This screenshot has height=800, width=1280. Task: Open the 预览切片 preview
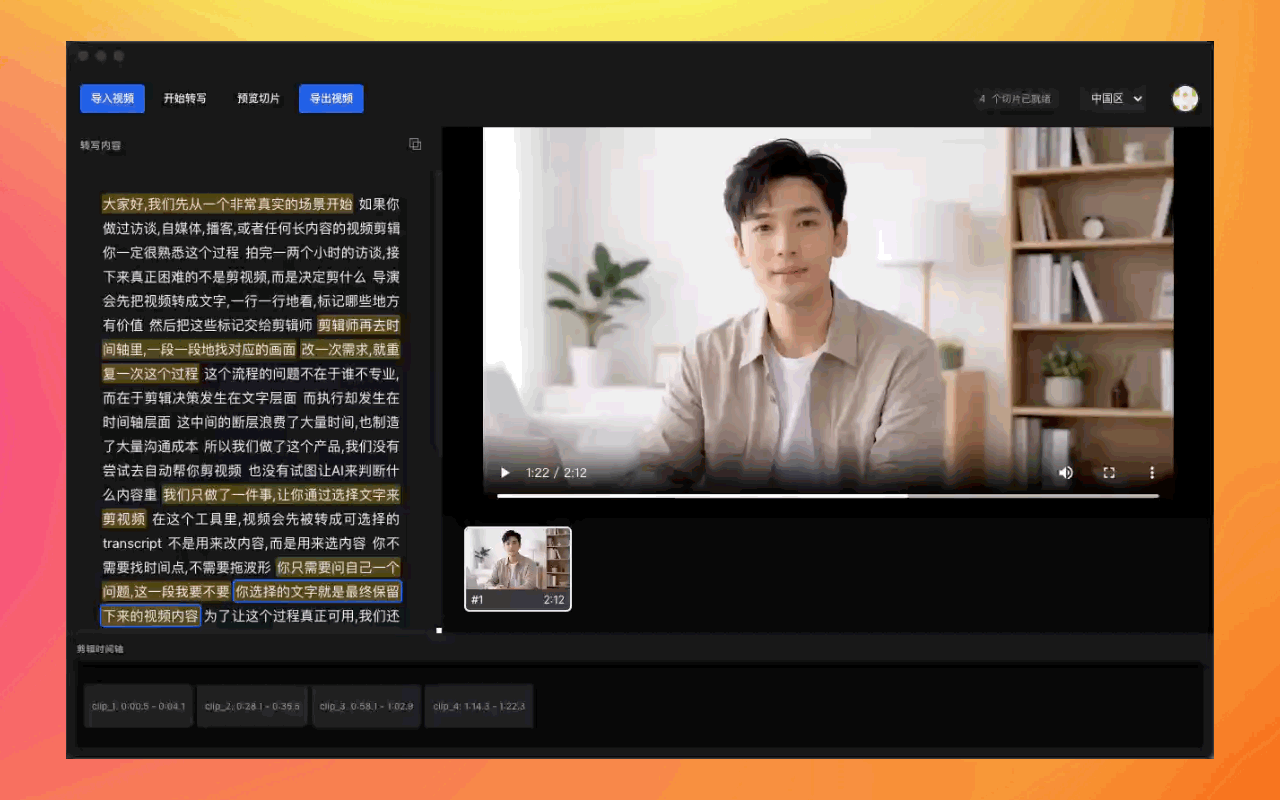[258, 98]
